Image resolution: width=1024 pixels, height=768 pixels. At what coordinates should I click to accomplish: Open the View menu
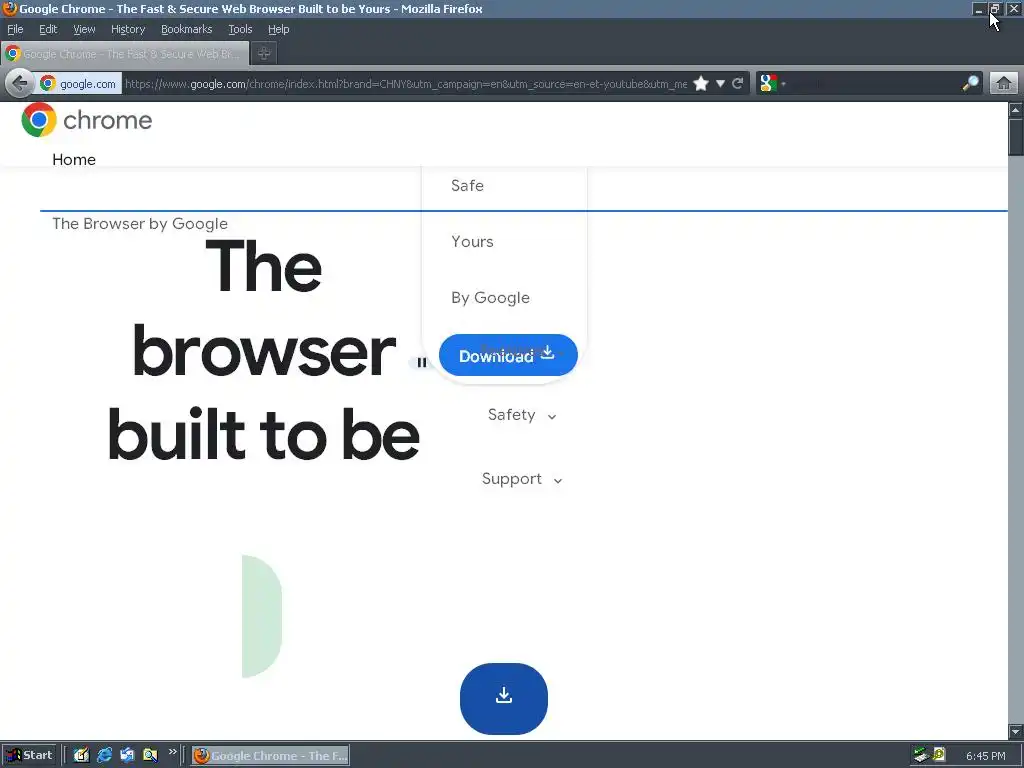tap(84, 29)
